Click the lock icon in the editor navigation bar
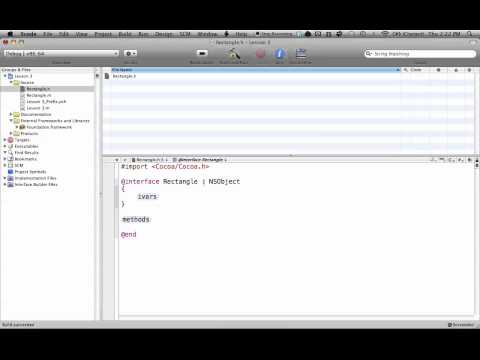The height and width of the screenshot is (360, 480). tap(470, 160)
